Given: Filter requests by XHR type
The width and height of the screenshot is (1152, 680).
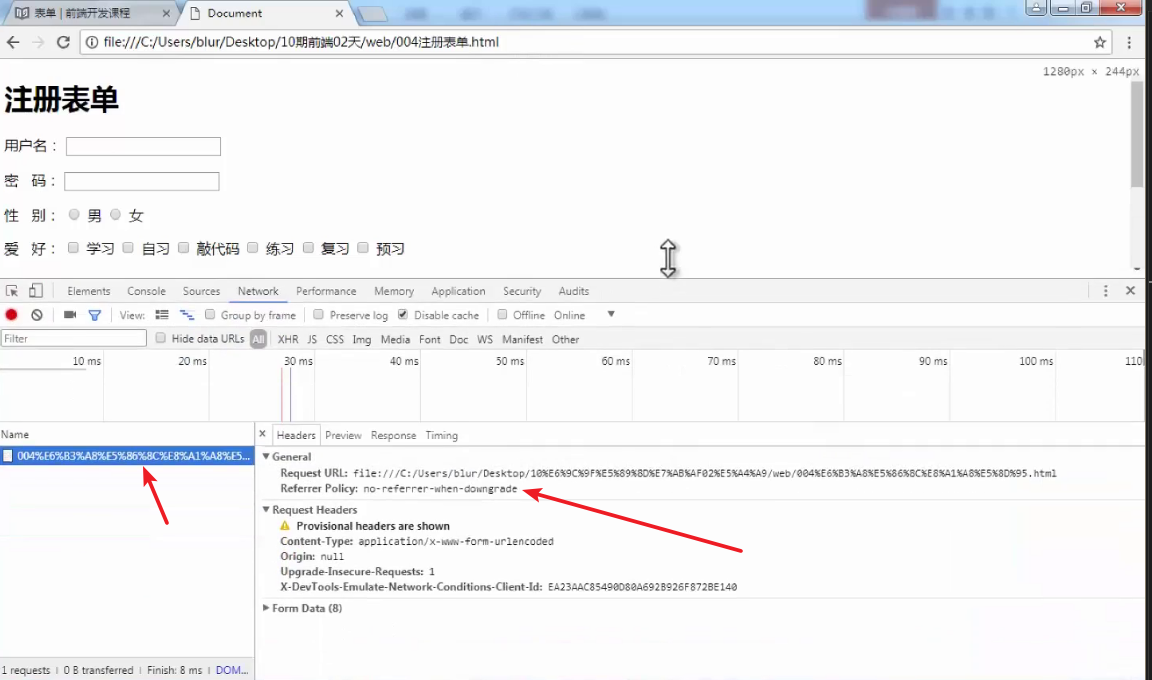Looking at the screenshot, I should coord(288,339).
